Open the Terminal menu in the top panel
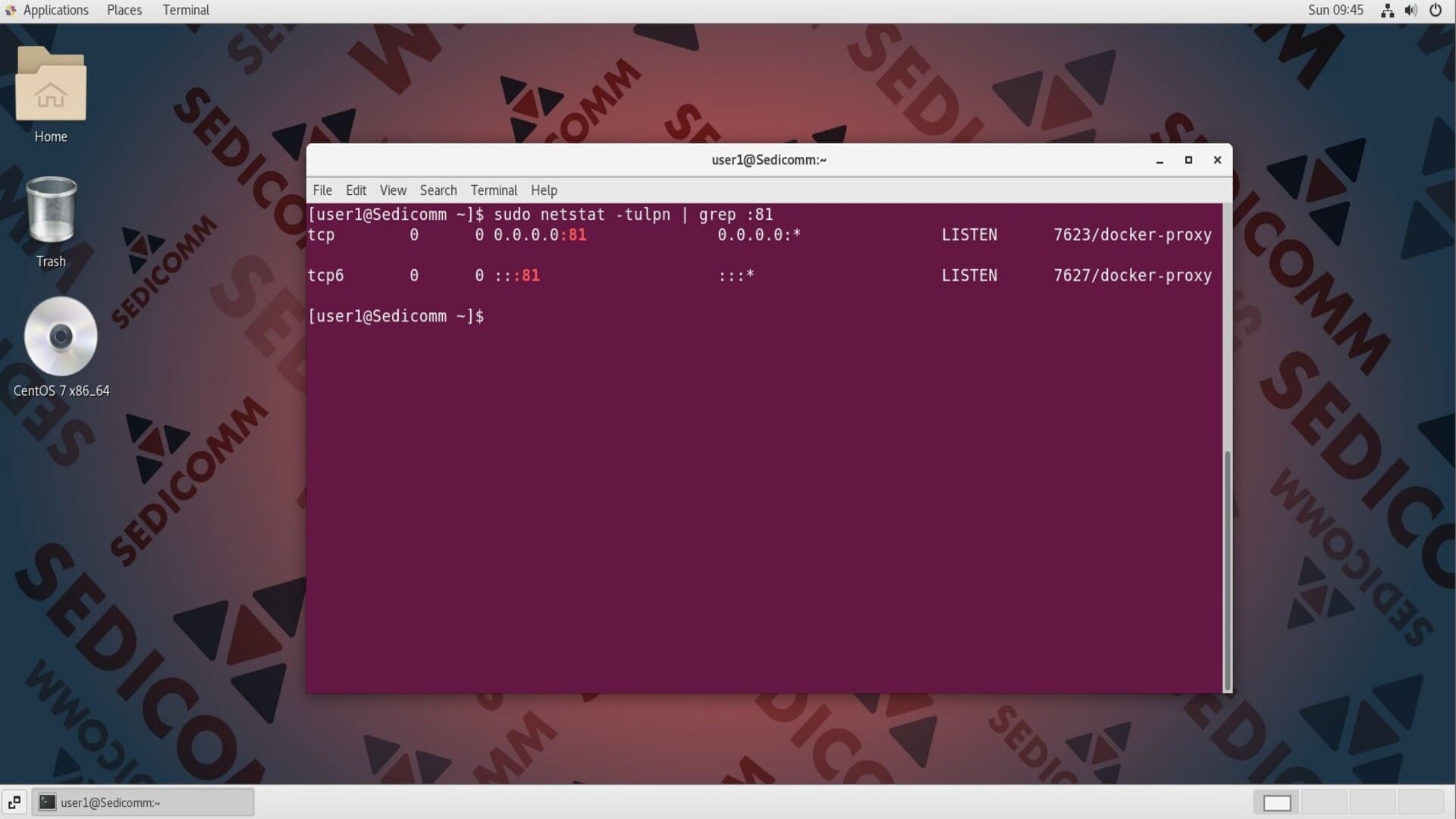The height and width of the screenshot is (819, 1456). [185, 10]
